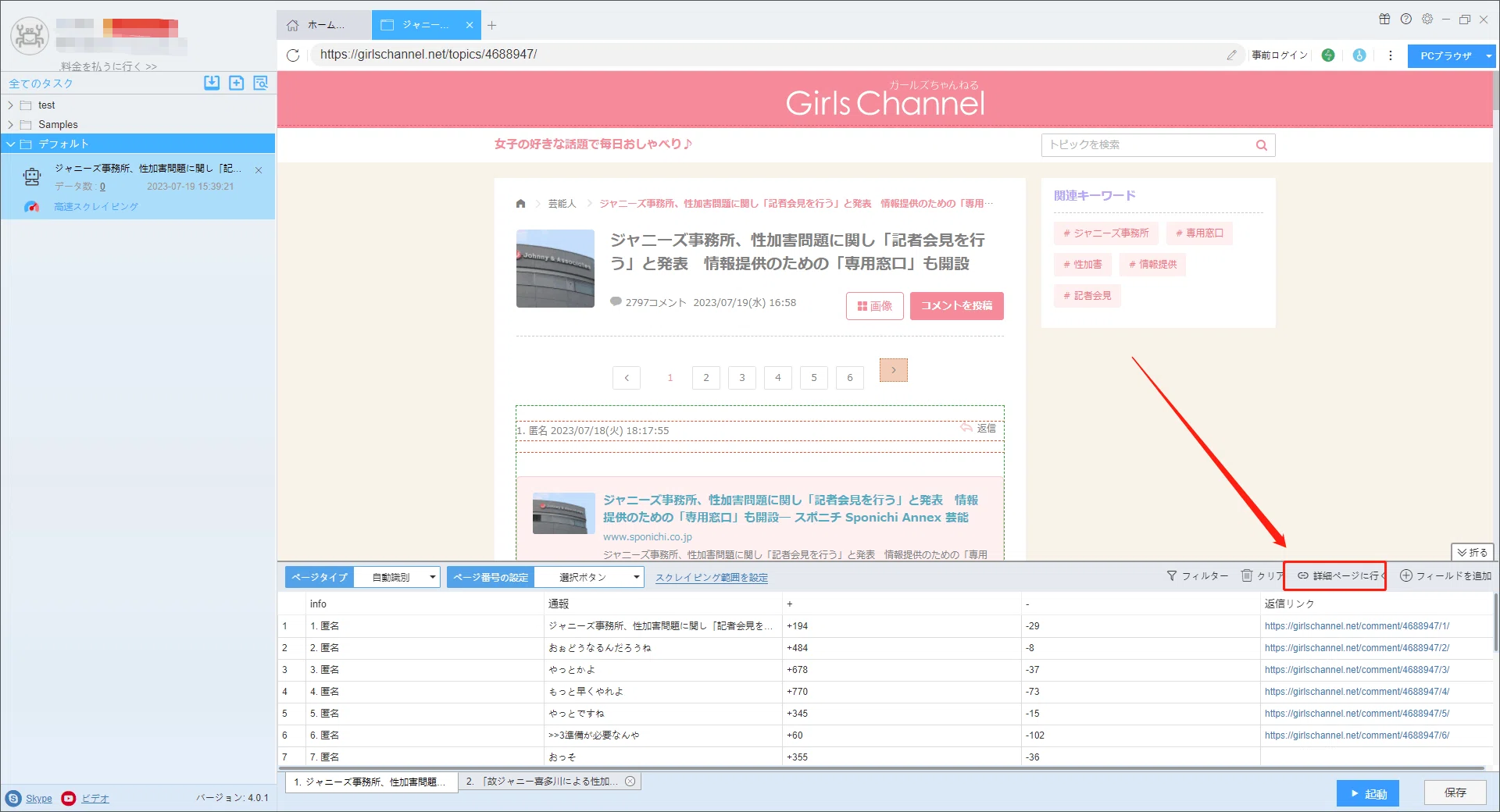The image size is (1500, 812).
Task: Click the user avatar crab icon
Action: pos(30,36)
